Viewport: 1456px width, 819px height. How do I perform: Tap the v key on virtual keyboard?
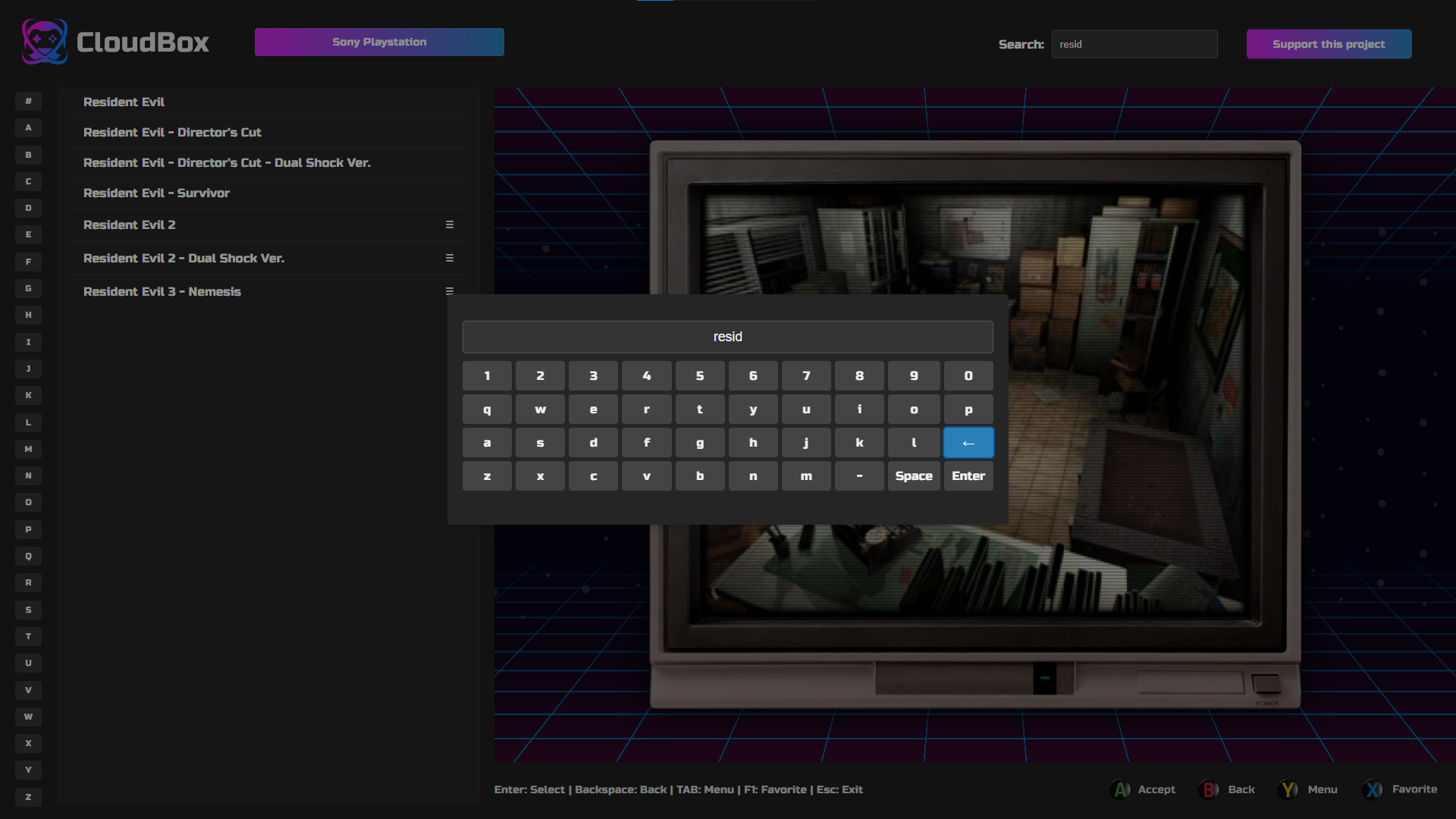coord(647,476)
